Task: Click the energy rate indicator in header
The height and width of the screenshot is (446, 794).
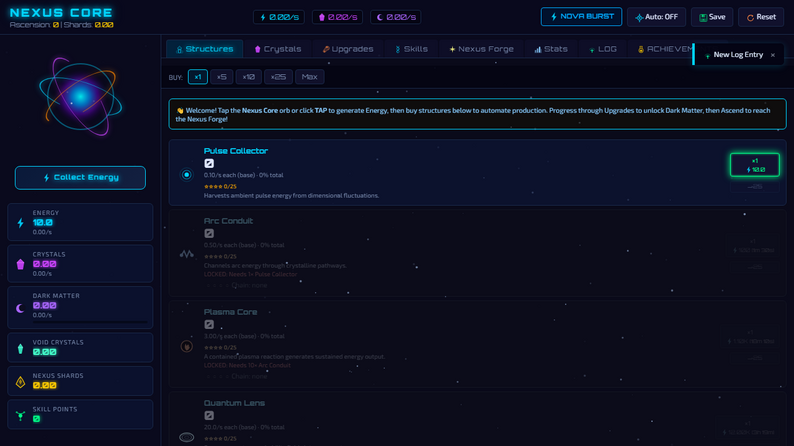Action: click(279, 17)
